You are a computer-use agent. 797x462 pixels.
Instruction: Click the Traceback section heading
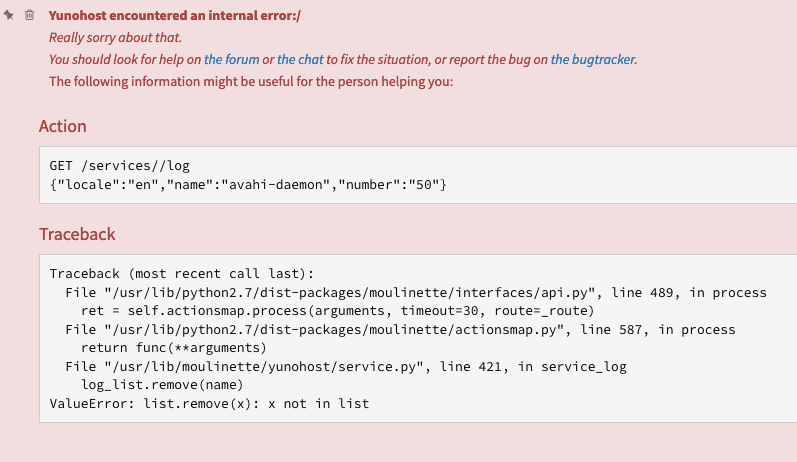coord(77,234)
